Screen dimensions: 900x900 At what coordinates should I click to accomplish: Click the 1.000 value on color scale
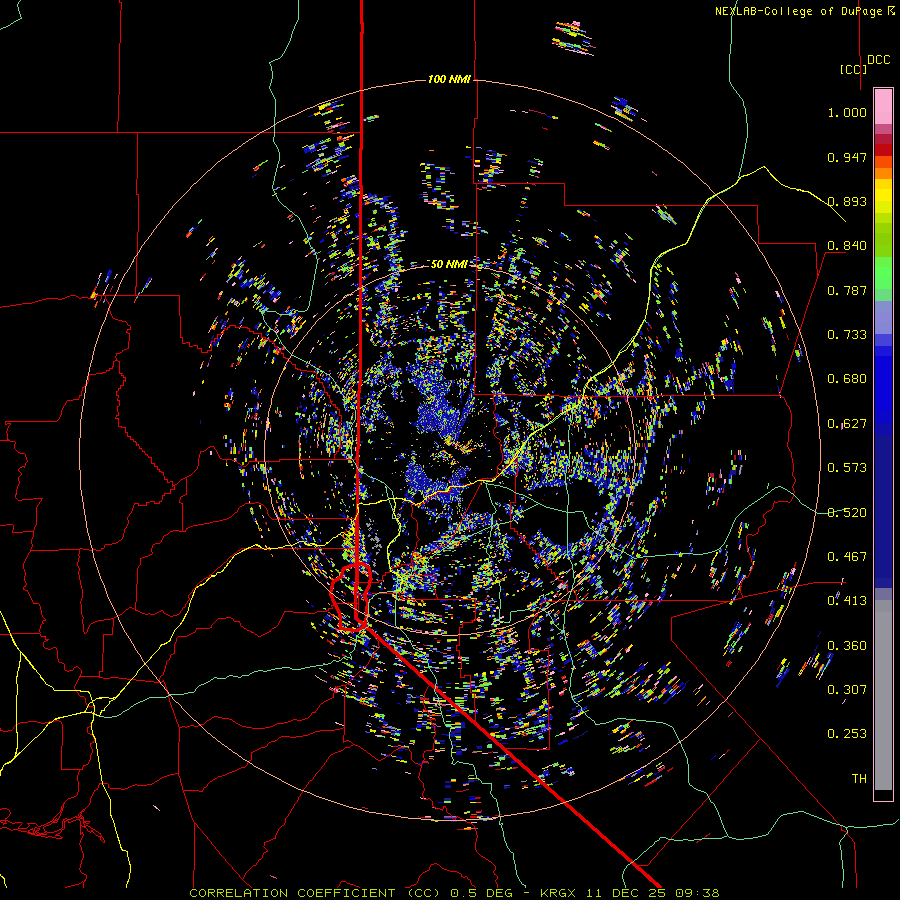pyautogui.click(x=847, y=112)
